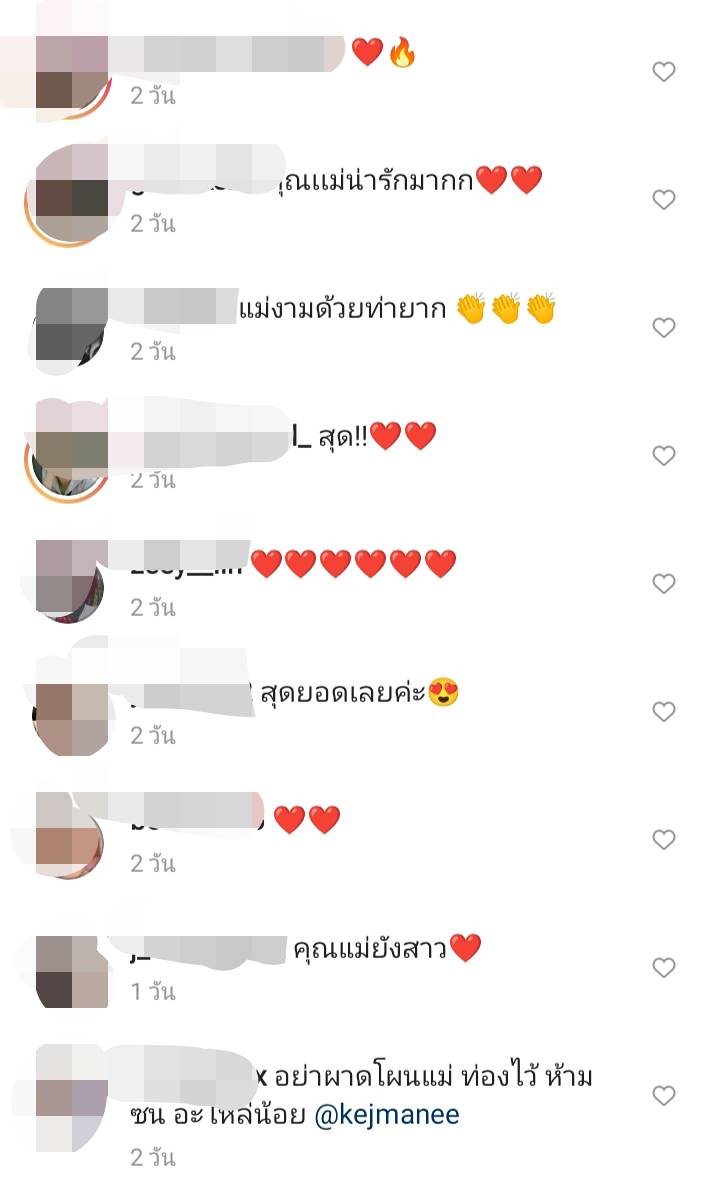Tap heart beside 'แม่งามด้วยท่ายาก' comment
The height and width of the screenshot is (1184, 720).
tap(663, 328)
